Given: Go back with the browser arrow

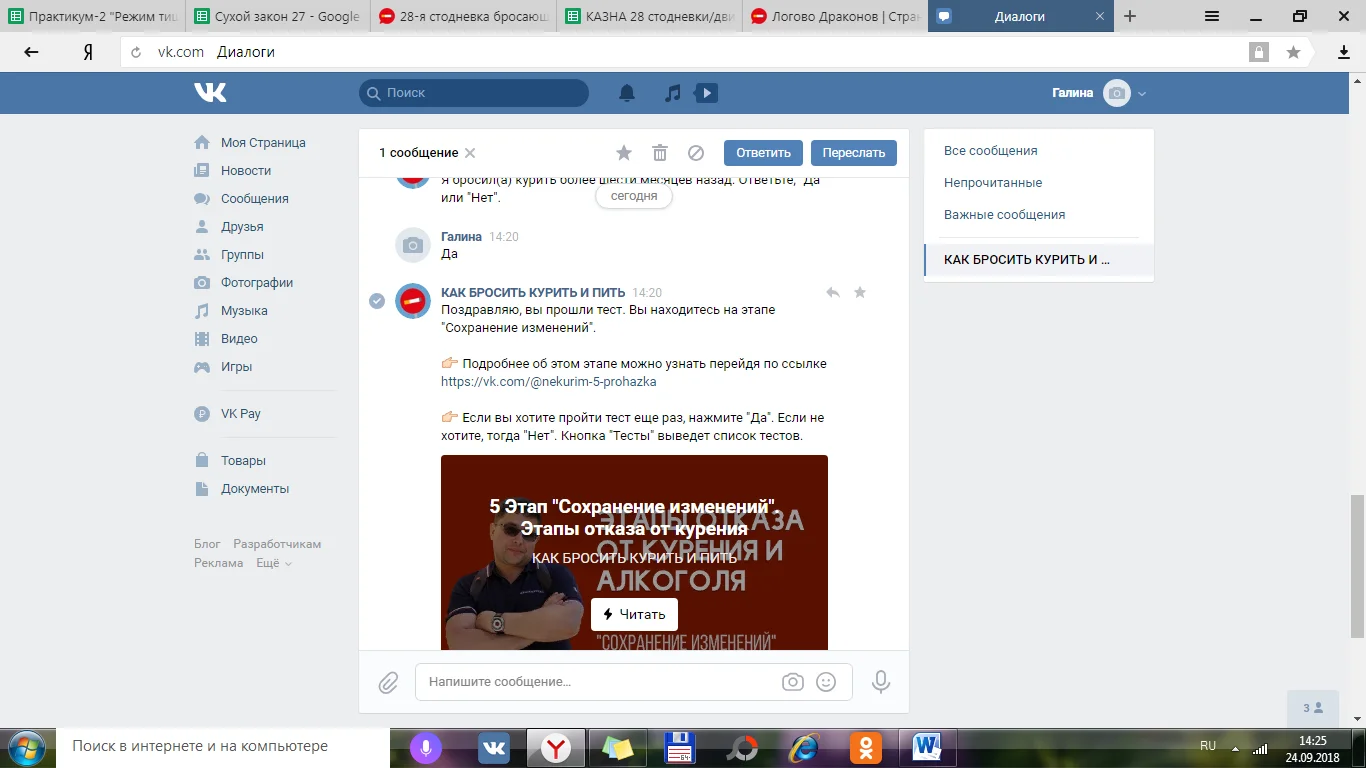Looking at the screenshot, I should pos(31,52).
